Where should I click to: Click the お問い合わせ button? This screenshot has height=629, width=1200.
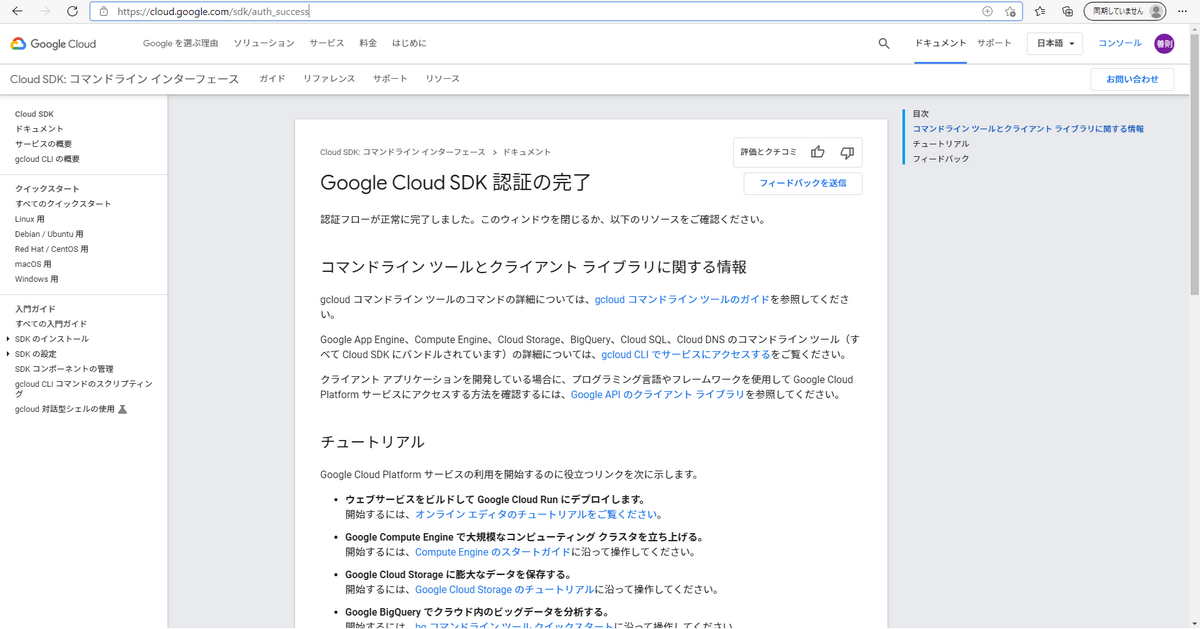coord(1132,79)
